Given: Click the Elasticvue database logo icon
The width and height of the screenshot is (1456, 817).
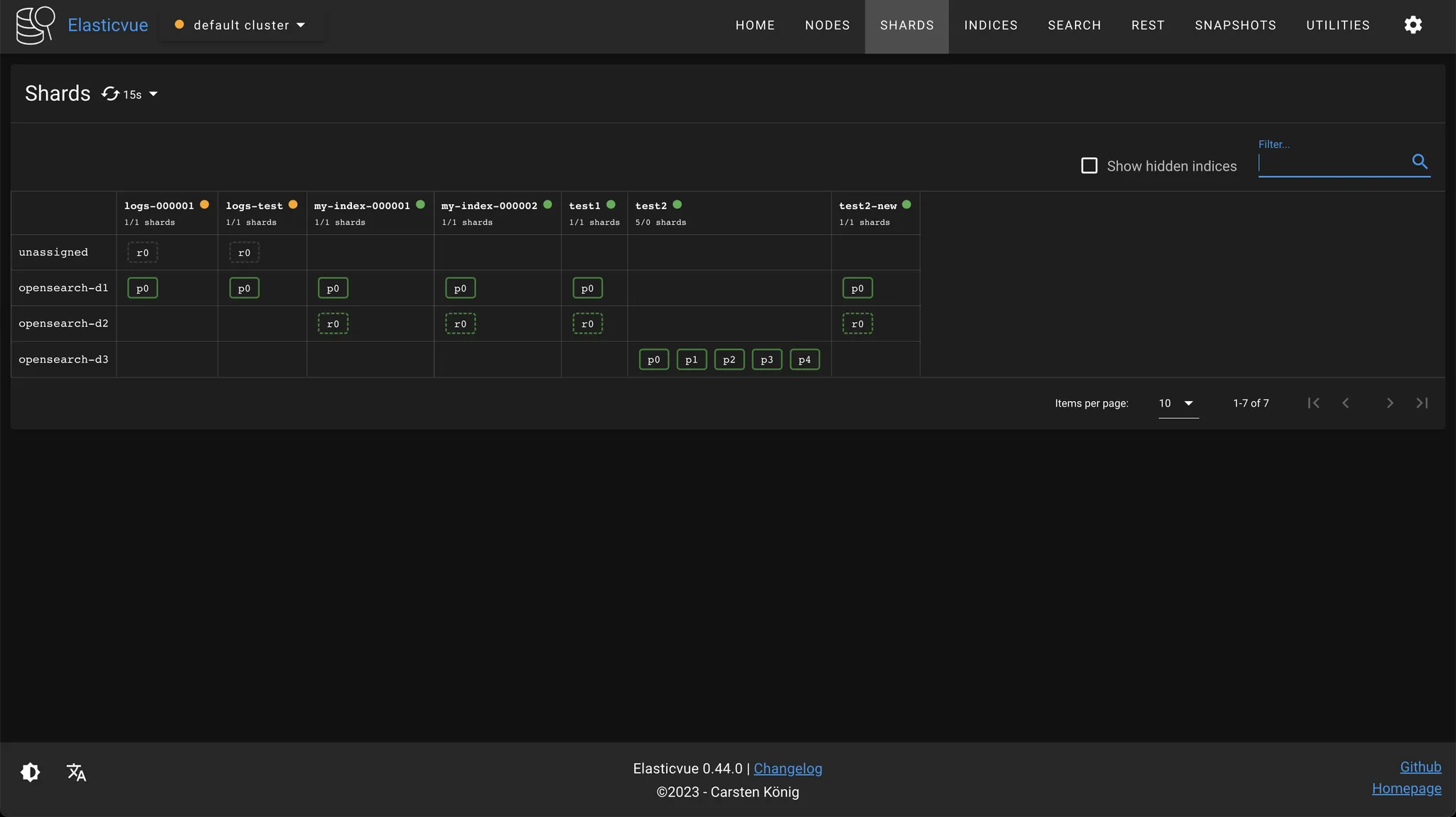Looking at the screenshot, I should 36,25.
